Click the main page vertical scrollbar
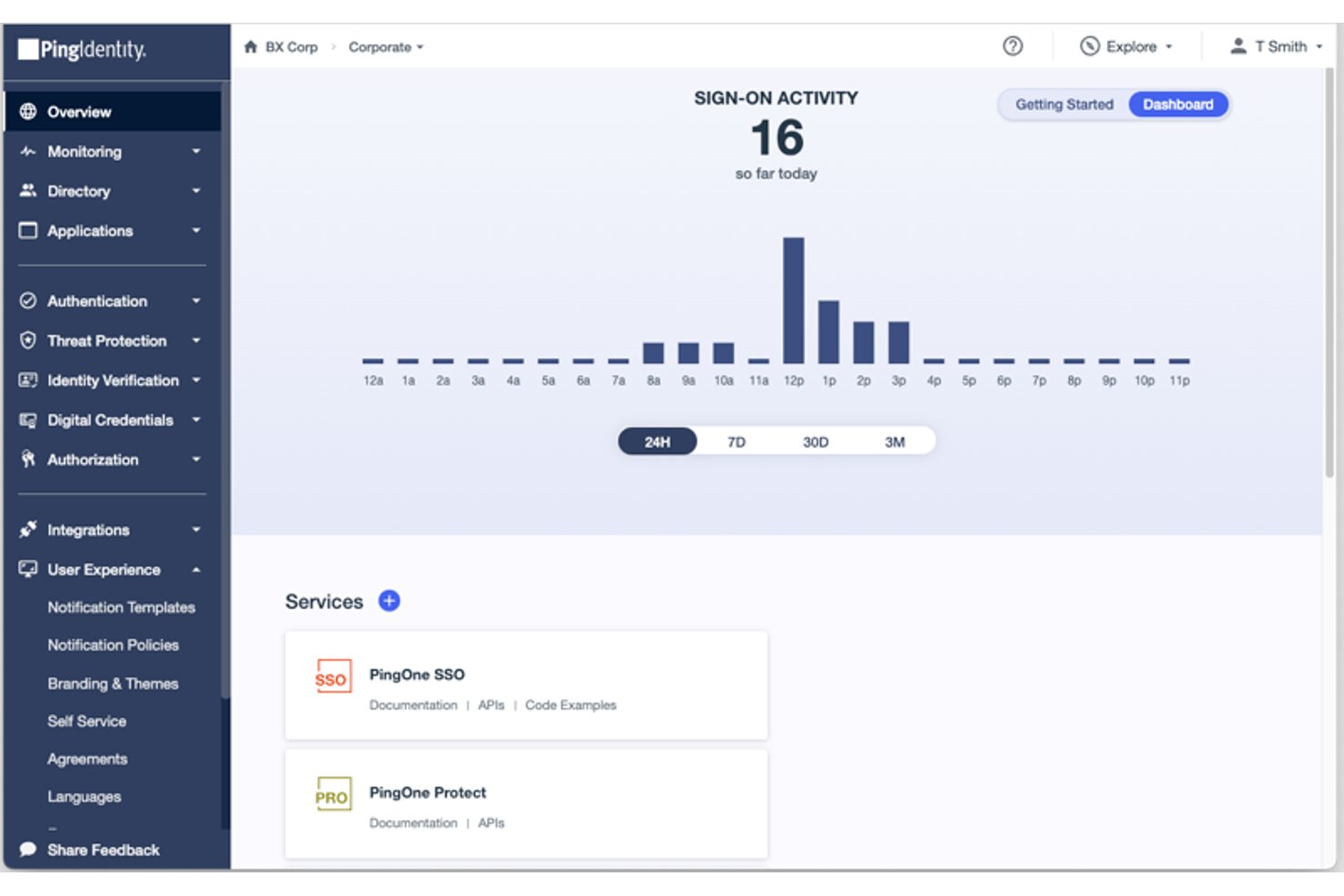The height and width of the screenshot is (896, 1344). 1329,272
